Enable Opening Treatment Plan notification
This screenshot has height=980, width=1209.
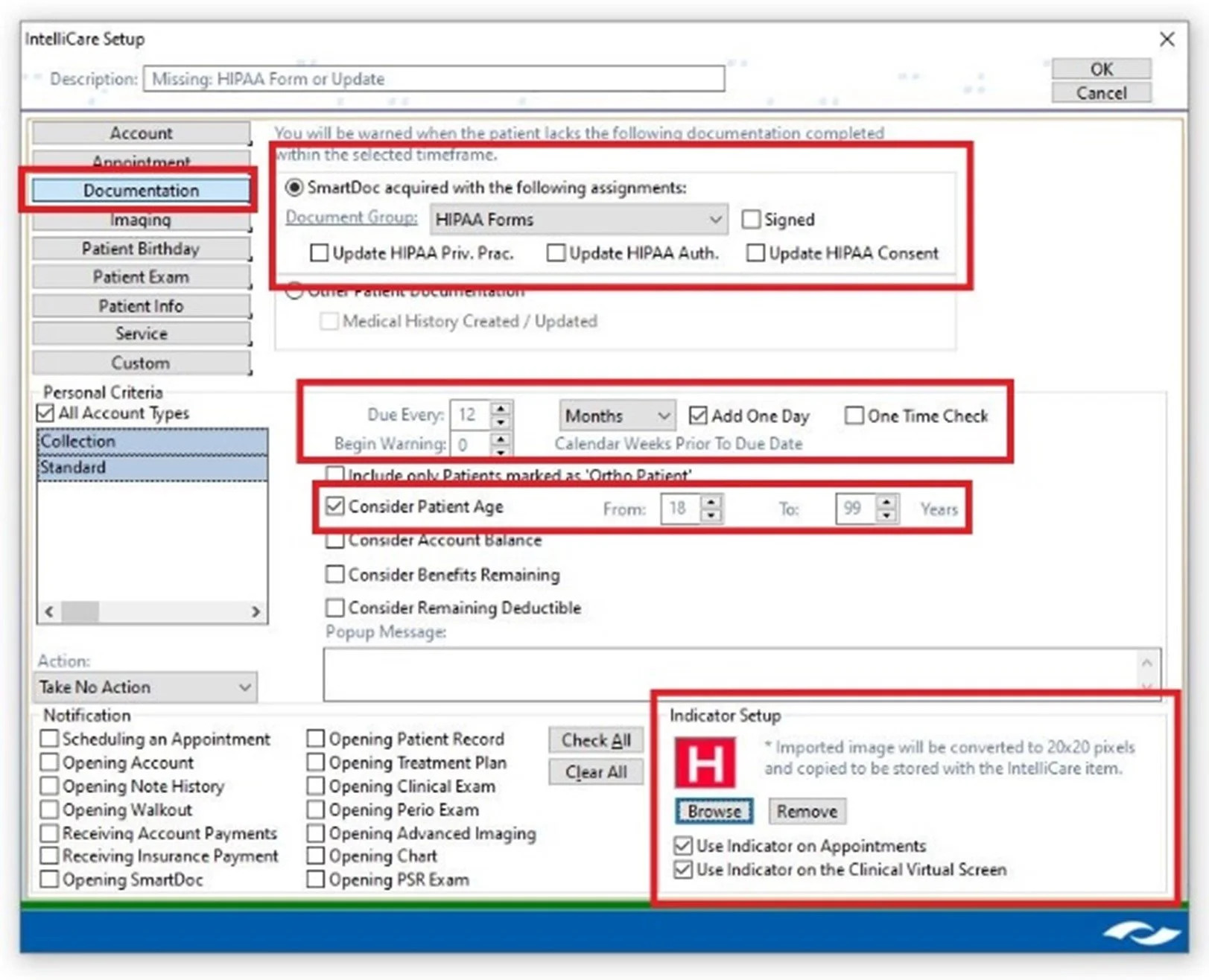316,763
